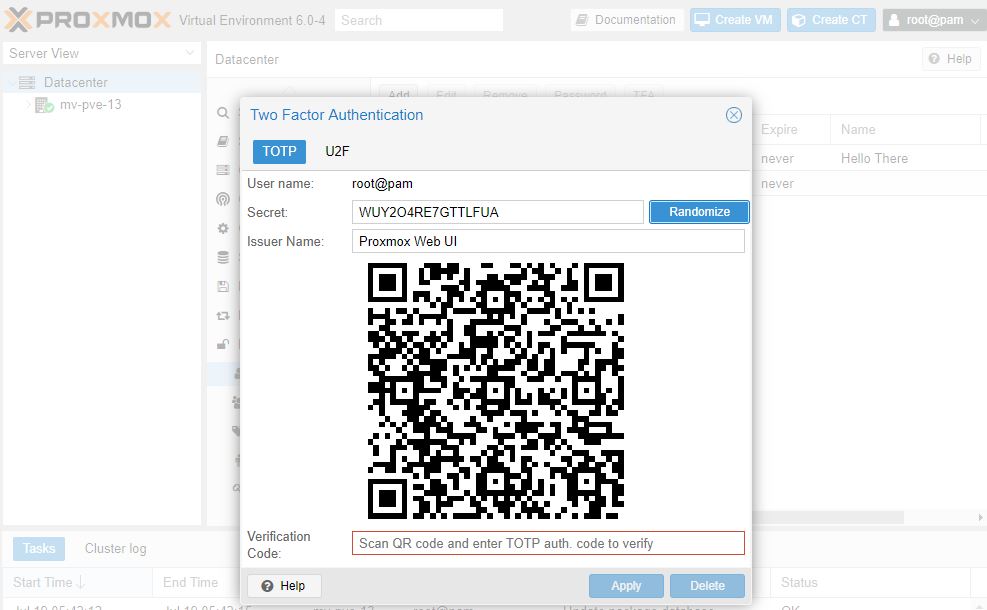Click the TOTP QR code image
The width and height of the screenshot is (987, 610).
(x=495, y=390)
